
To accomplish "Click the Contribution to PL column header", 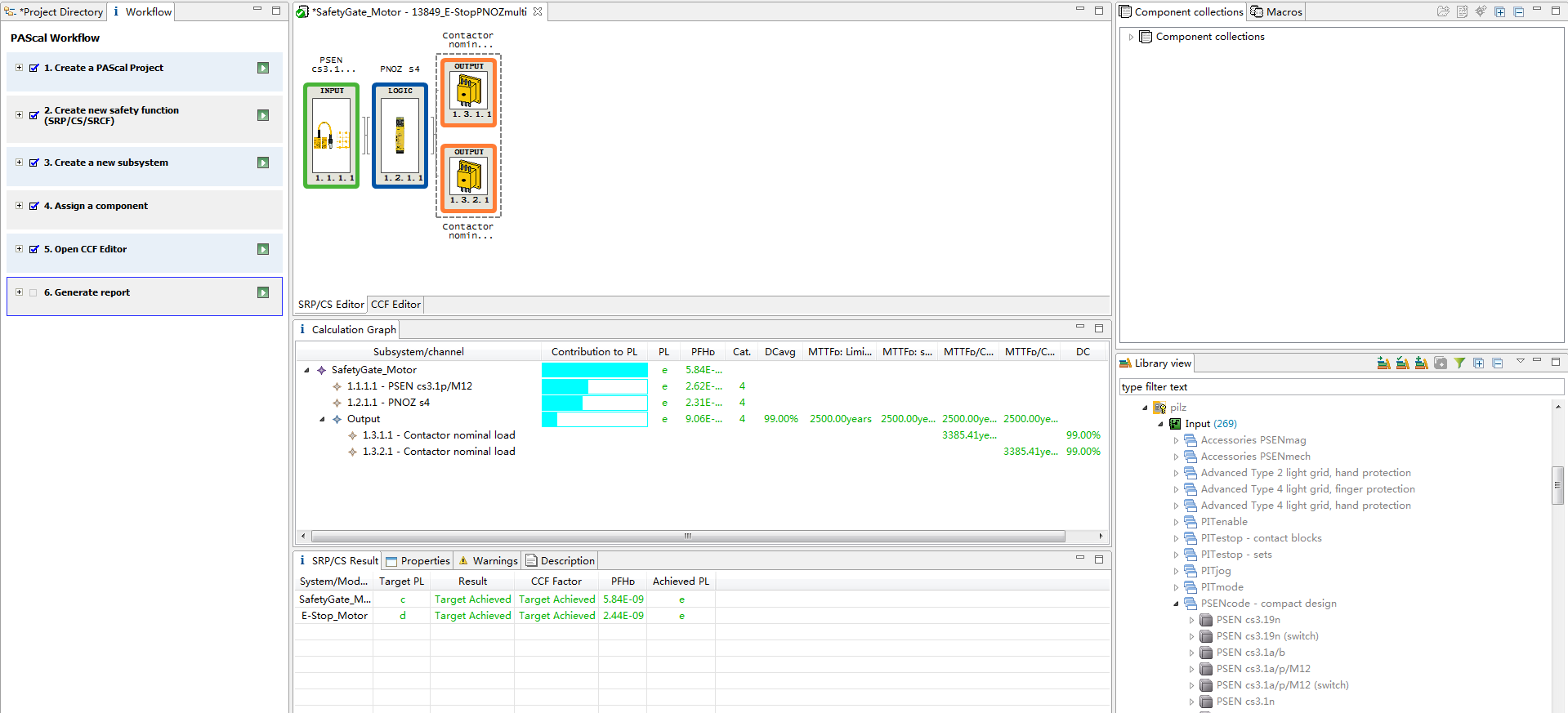I will tap(594, 352).
